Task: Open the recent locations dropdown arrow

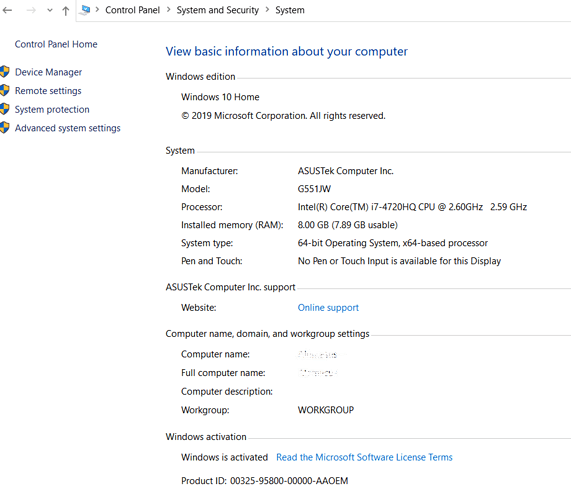Action: [50, 11]
